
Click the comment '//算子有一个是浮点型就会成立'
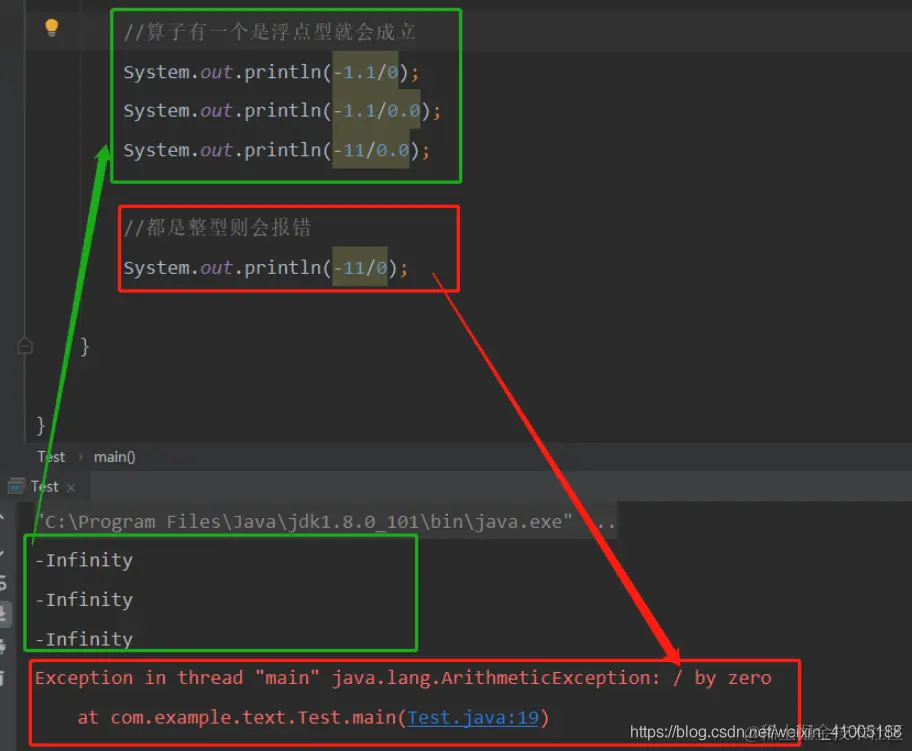pos(270,31)
